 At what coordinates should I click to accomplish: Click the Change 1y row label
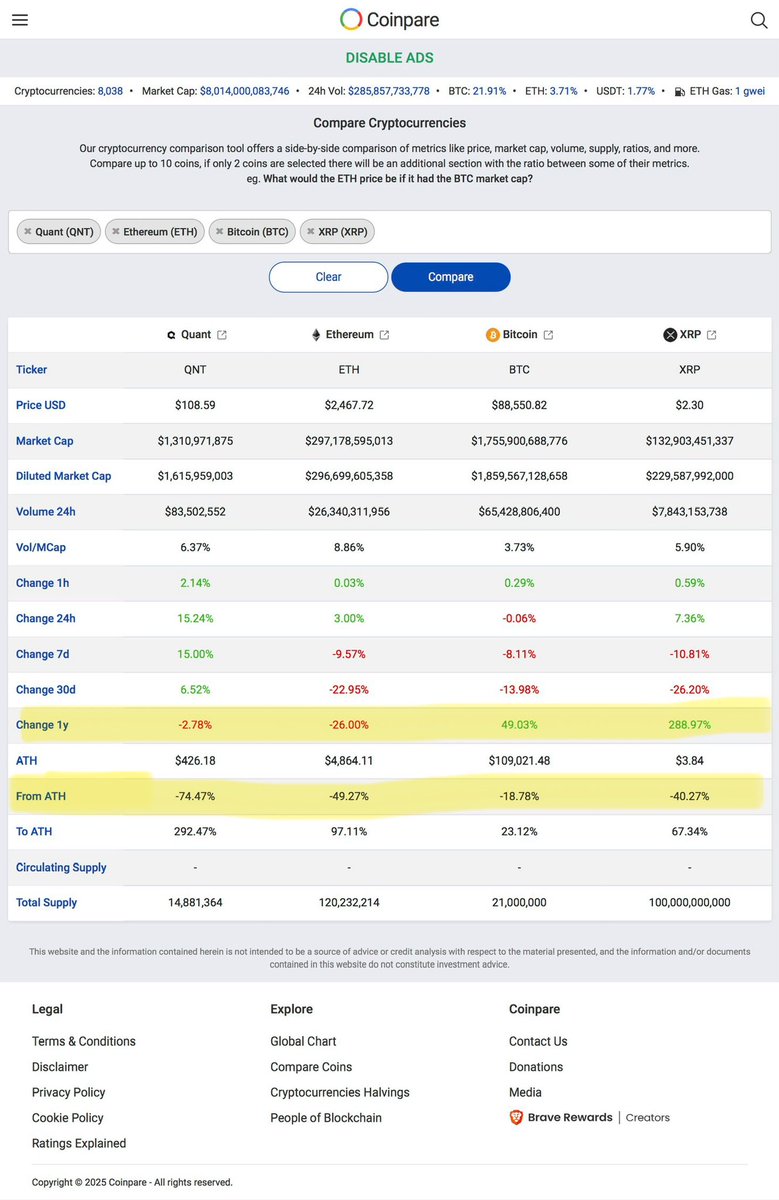(42, 725)
